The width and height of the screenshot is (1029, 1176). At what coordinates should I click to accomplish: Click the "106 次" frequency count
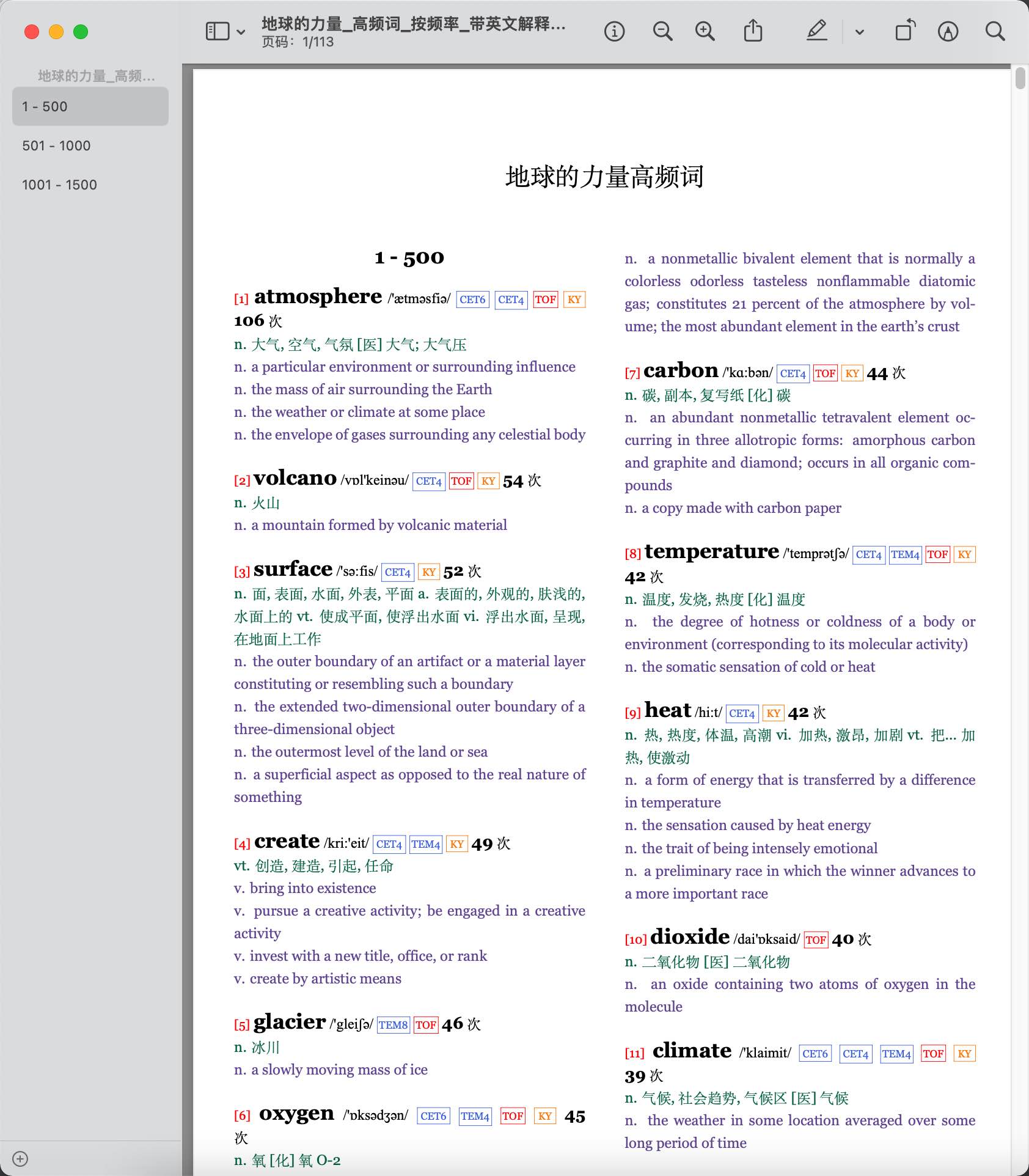(x=258, y=321)
